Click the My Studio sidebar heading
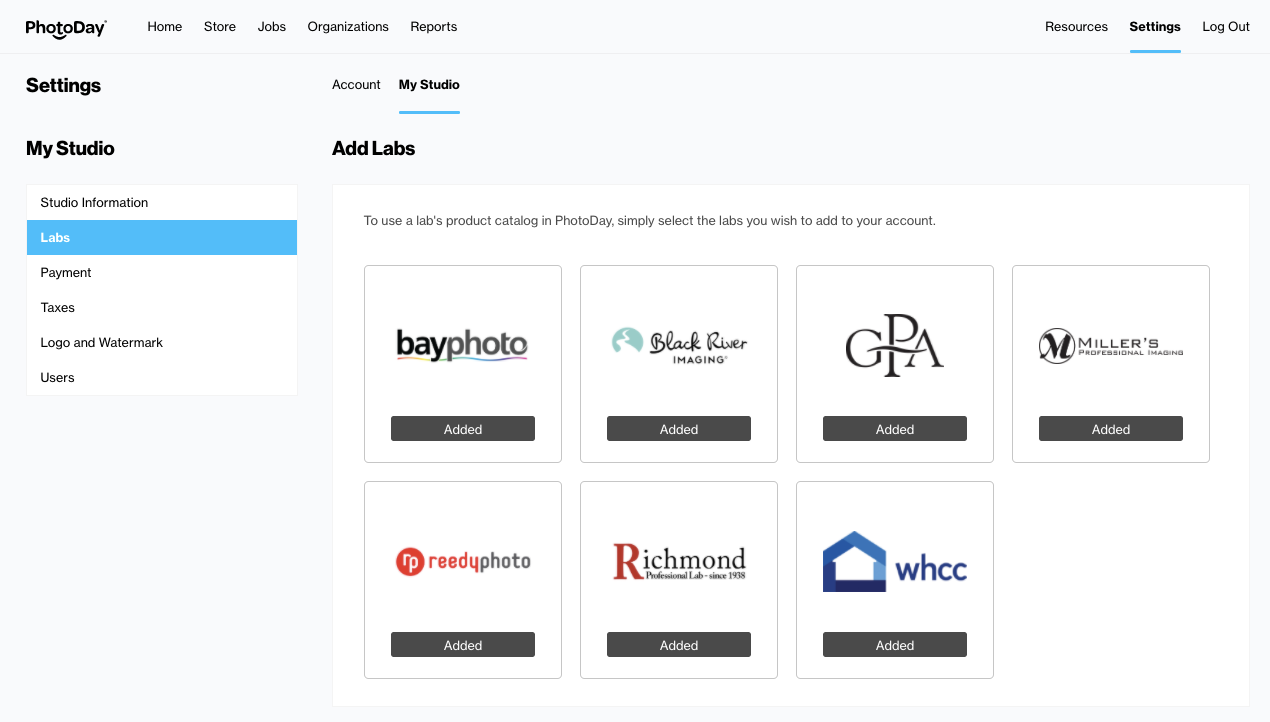The width and height of the screenshot is (1270, 722). point(70,149)
